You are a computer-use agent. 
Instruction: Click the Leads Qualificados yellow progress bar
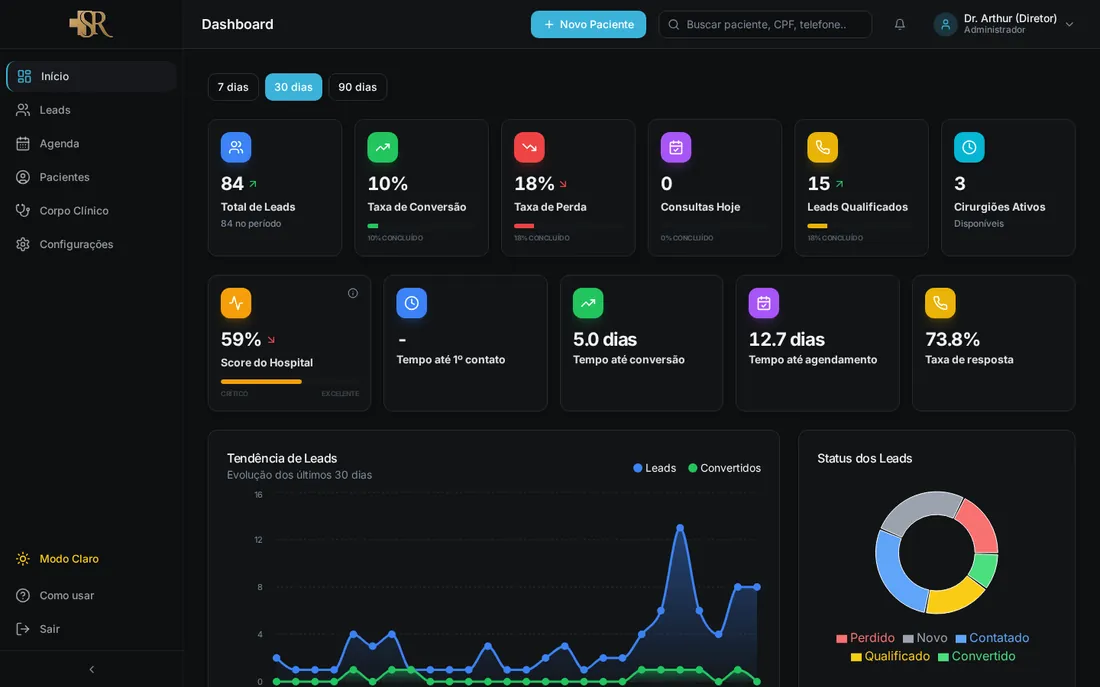817,226
